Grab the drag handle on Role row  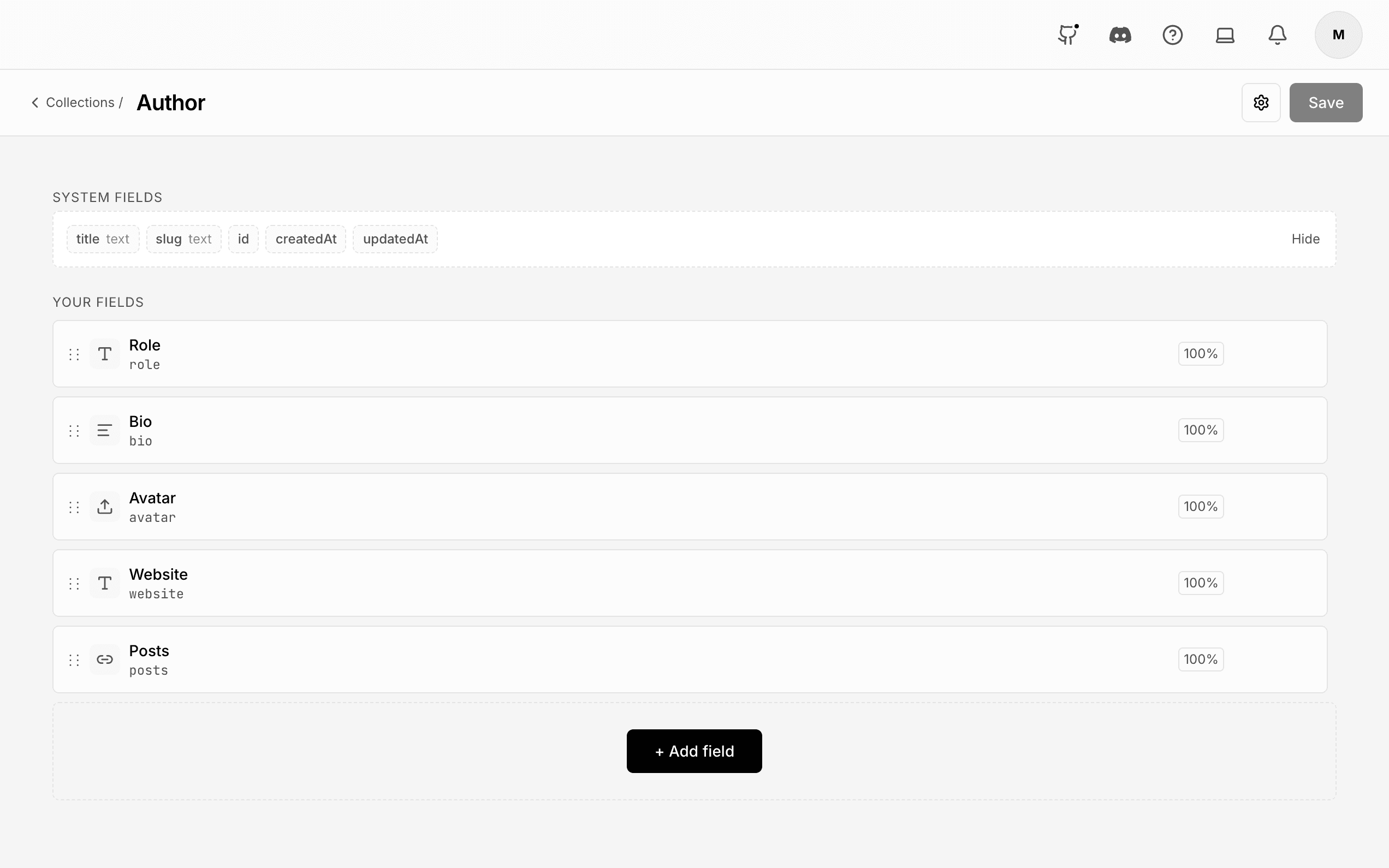pyautogui.click(x=74, y=354)
